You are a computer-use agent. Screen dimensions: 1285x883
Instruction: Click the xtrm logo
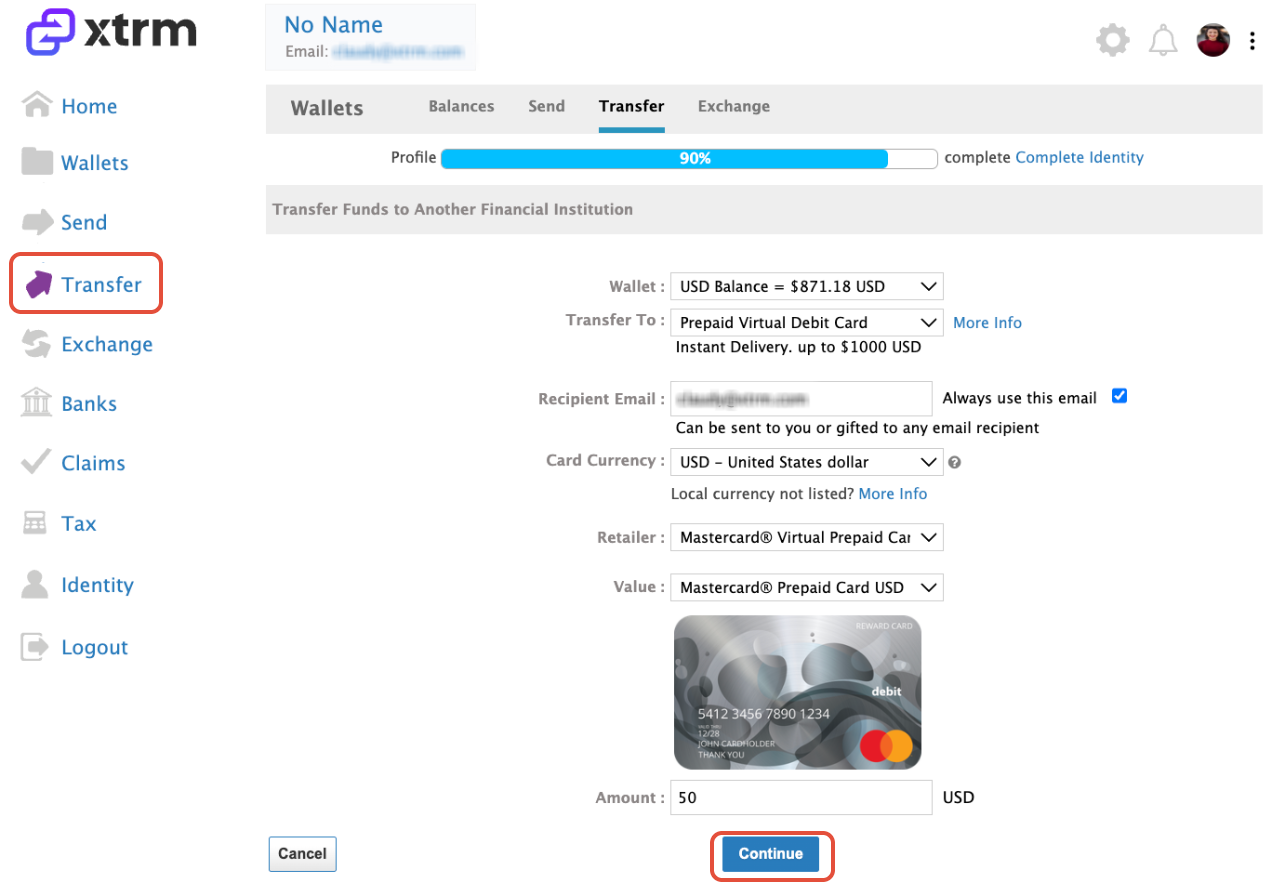tap(111, 32)
